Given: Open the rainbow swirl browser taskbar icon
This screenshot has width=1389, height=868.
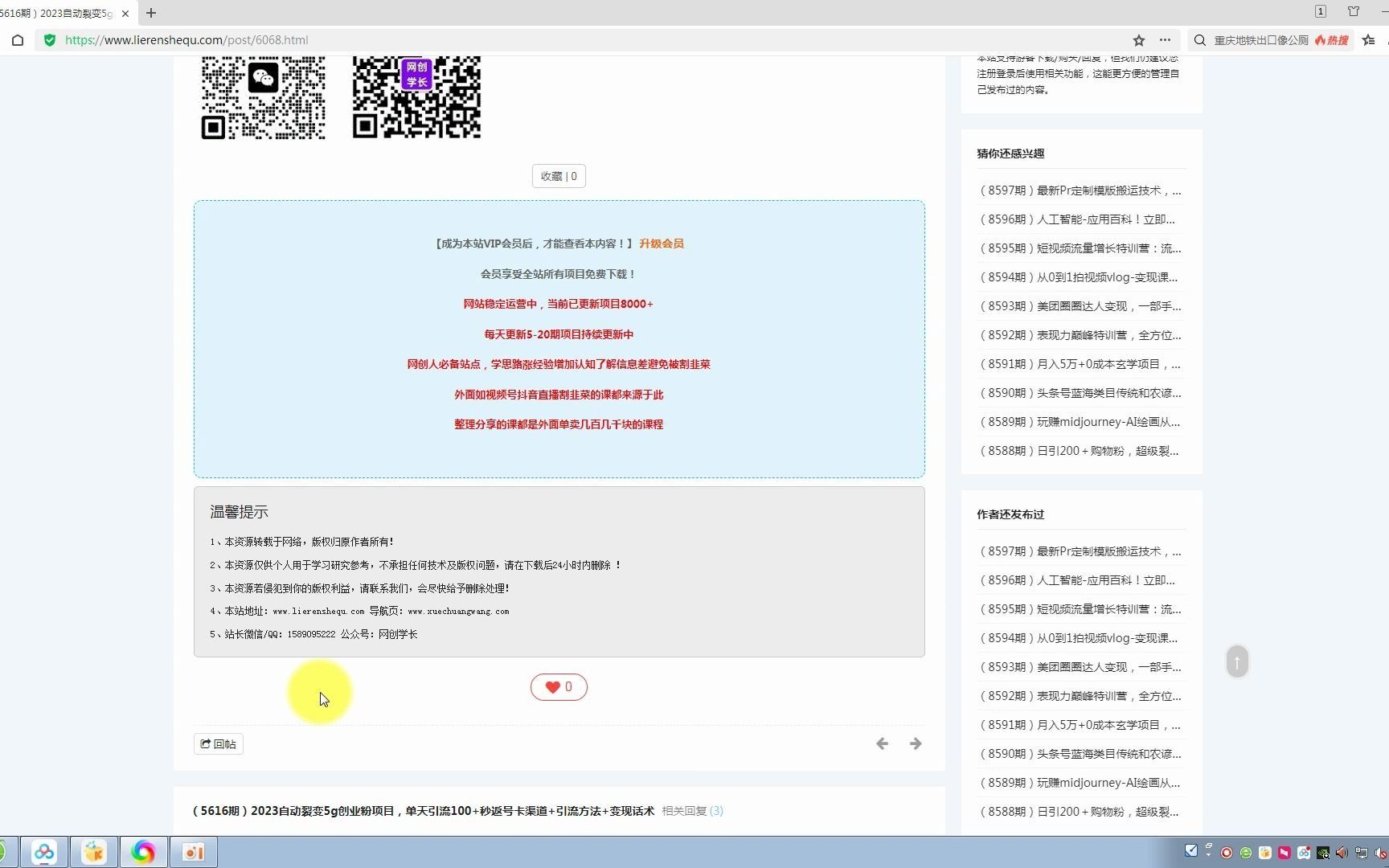Looking at the screenshot, I should tap(144, 852).
